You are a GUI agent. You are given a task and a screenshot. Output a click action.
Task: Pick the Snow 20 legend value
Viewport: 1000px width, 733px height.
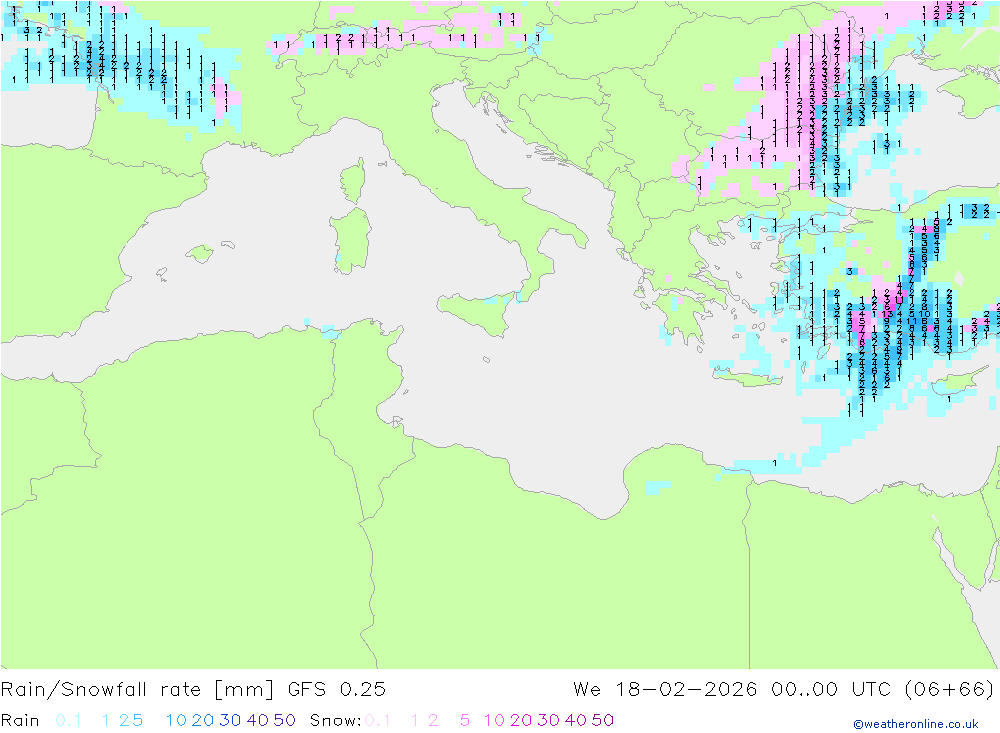[x=521, y=720]
